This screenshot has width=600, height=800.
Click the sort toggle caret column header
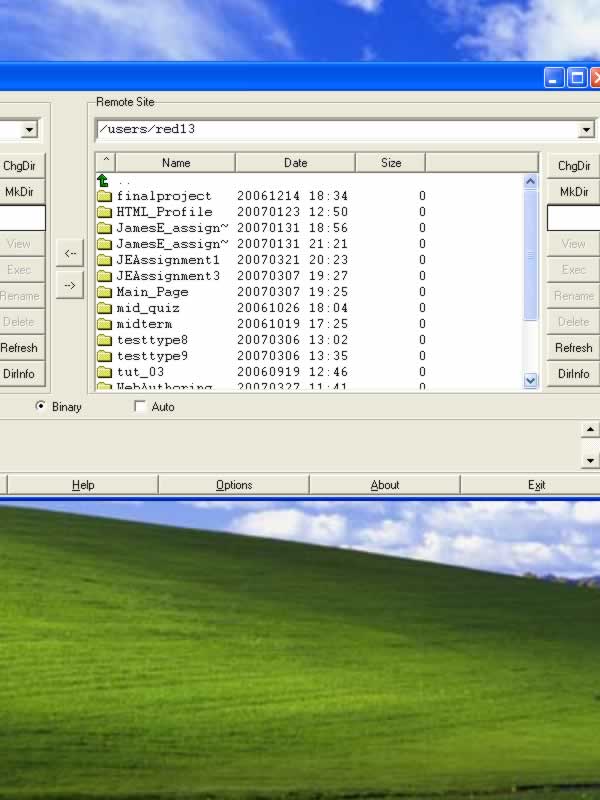[x=106, y=162]
